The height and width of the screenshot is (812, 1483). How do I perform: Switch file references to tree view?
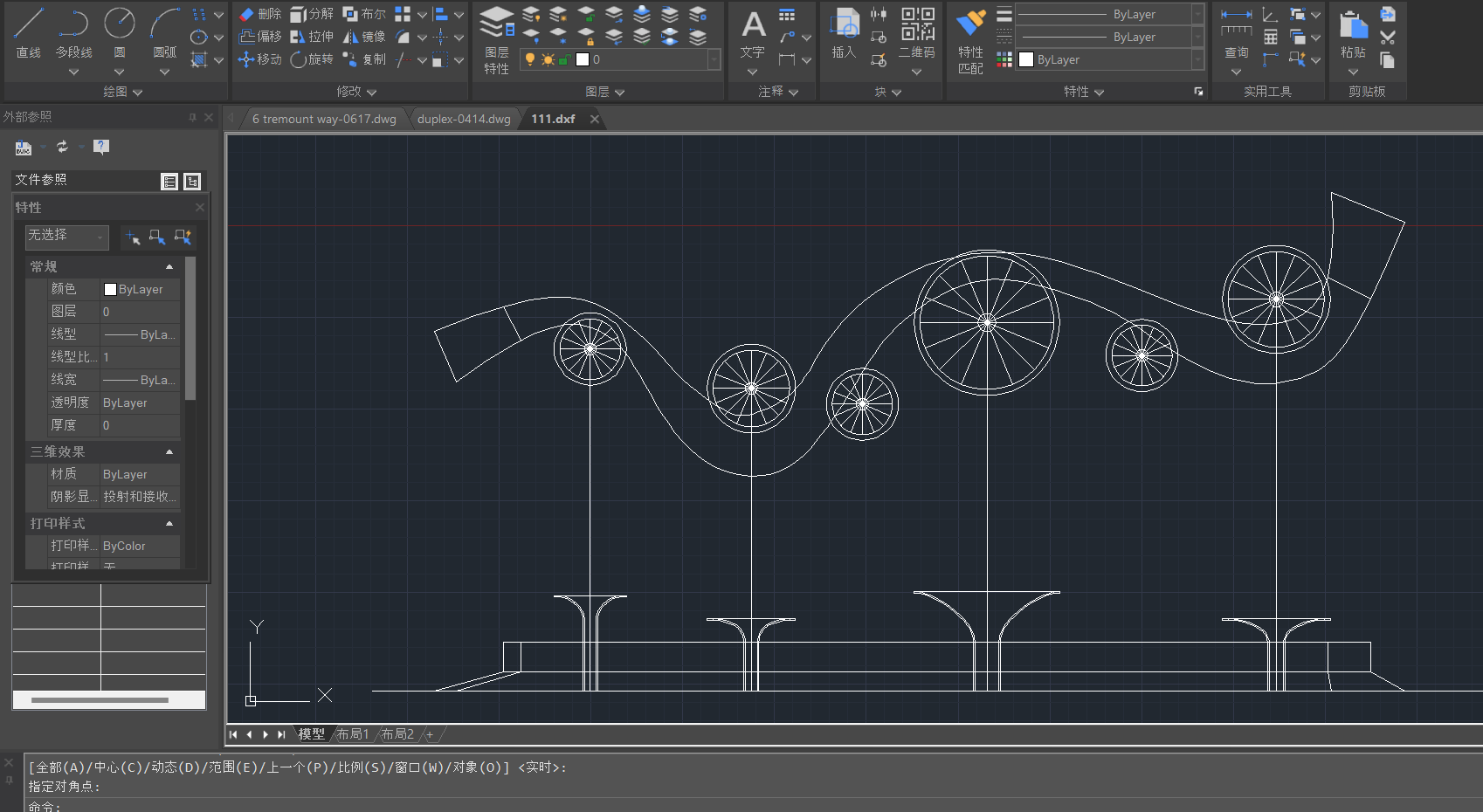pos(192,181)
